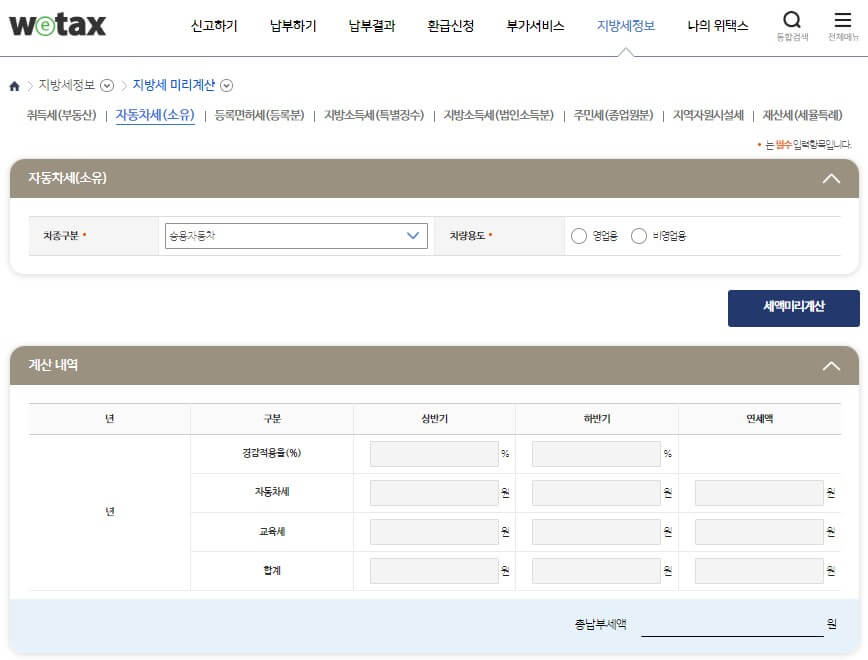The image size is (868, 660).
Task: Collapse the 자동차세(소유) panel
Action: 830,178
